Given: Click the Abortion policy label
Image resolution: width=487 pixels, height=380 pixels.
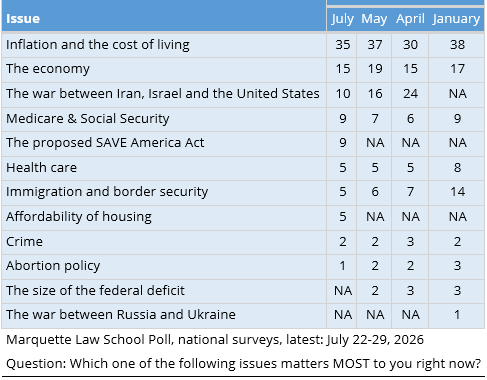Looking at the screenshot, I should click(53, 266).
